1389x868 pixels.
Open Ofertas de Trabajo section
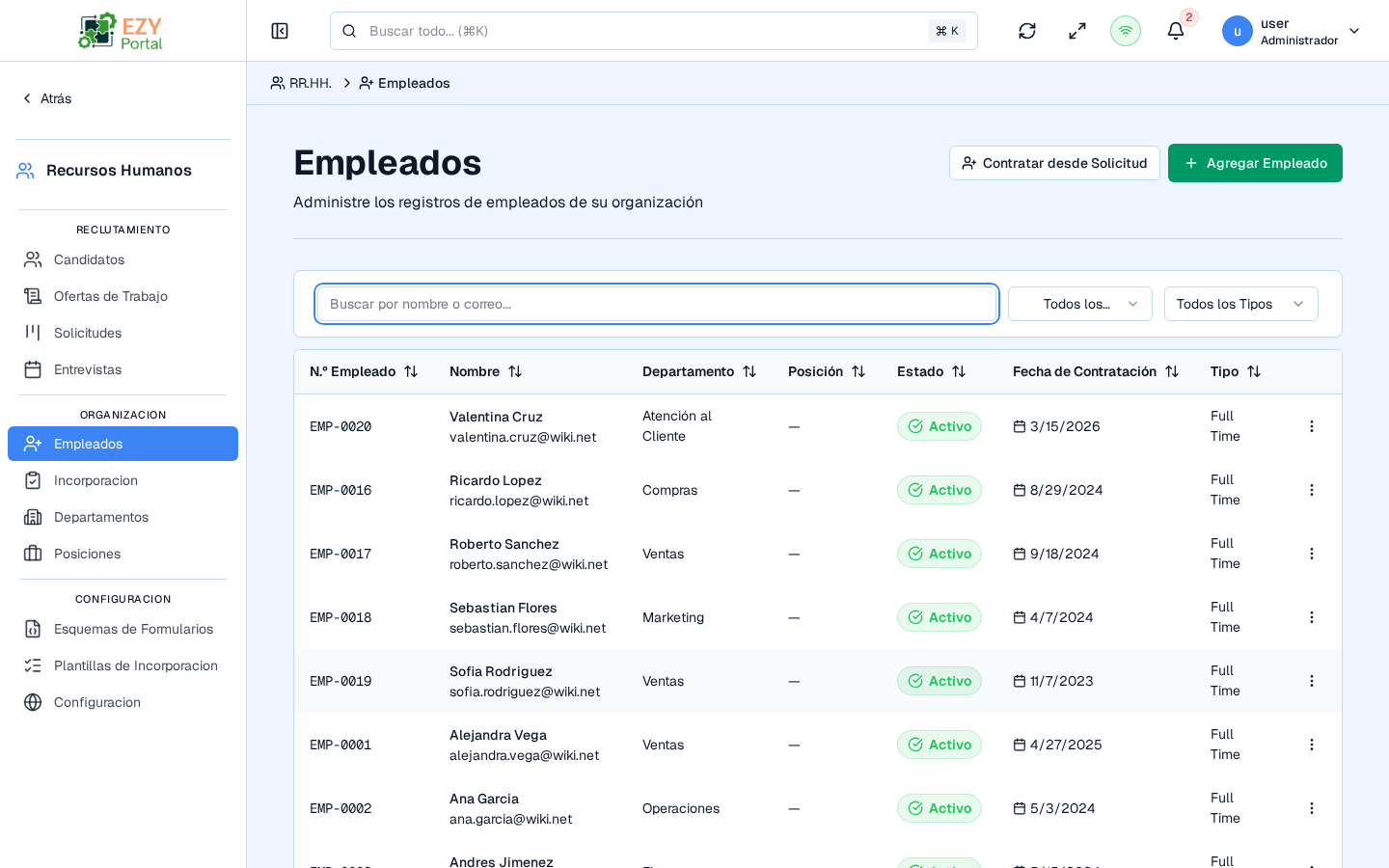[x=123, y=296]
